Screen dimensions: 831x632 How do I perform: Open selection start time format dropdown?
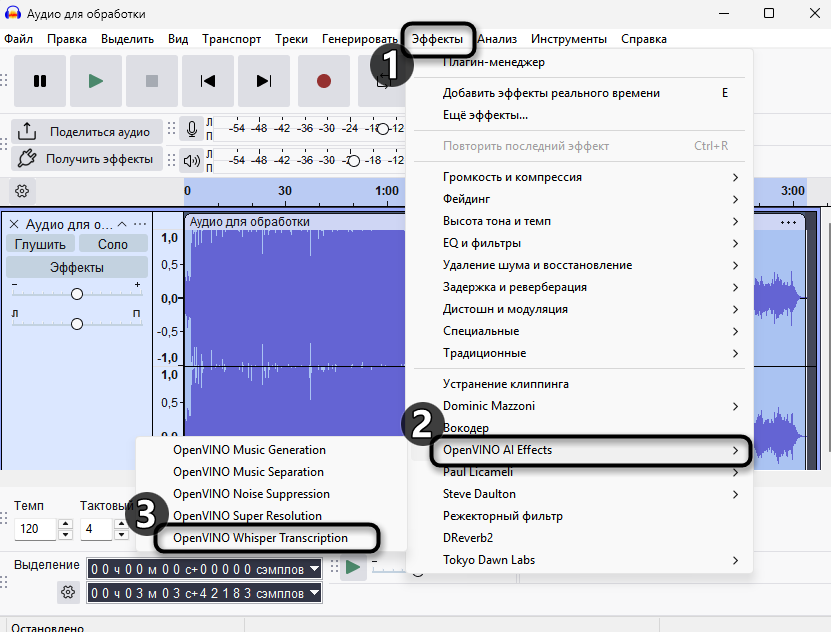[314, 569]
